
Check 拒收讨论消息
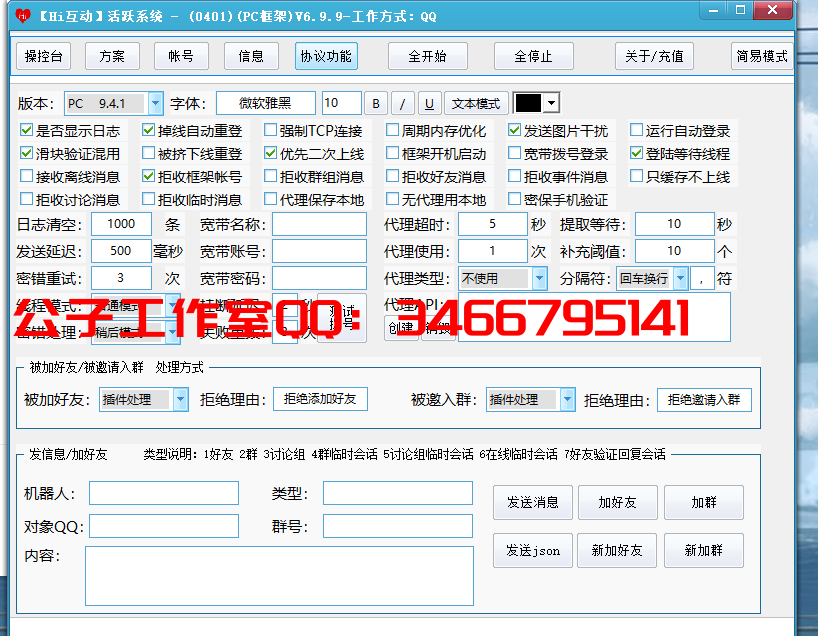coord(26,199)
